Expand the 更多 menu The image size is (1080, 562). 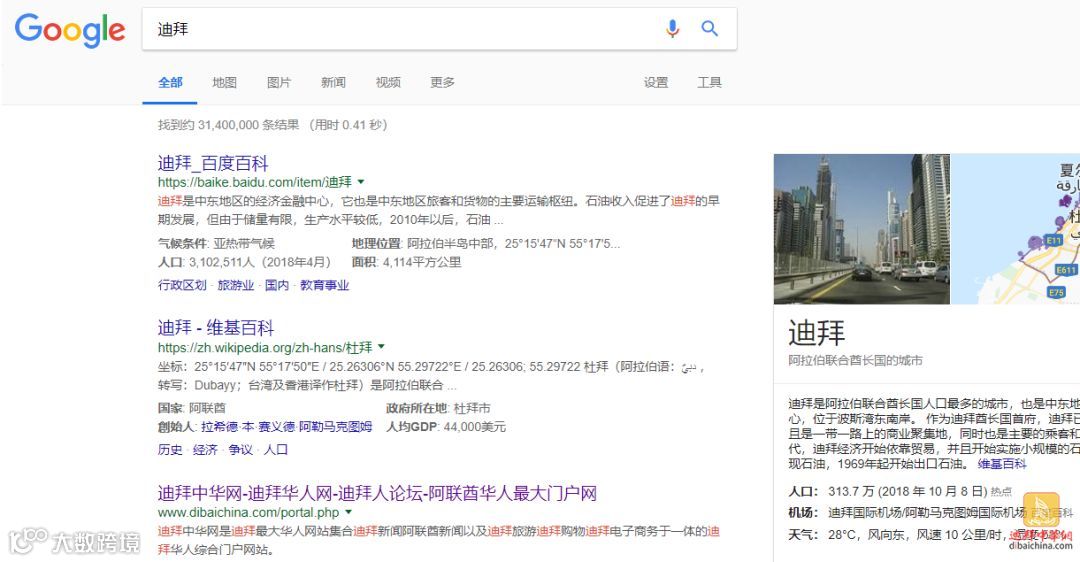tap(442, 83)
